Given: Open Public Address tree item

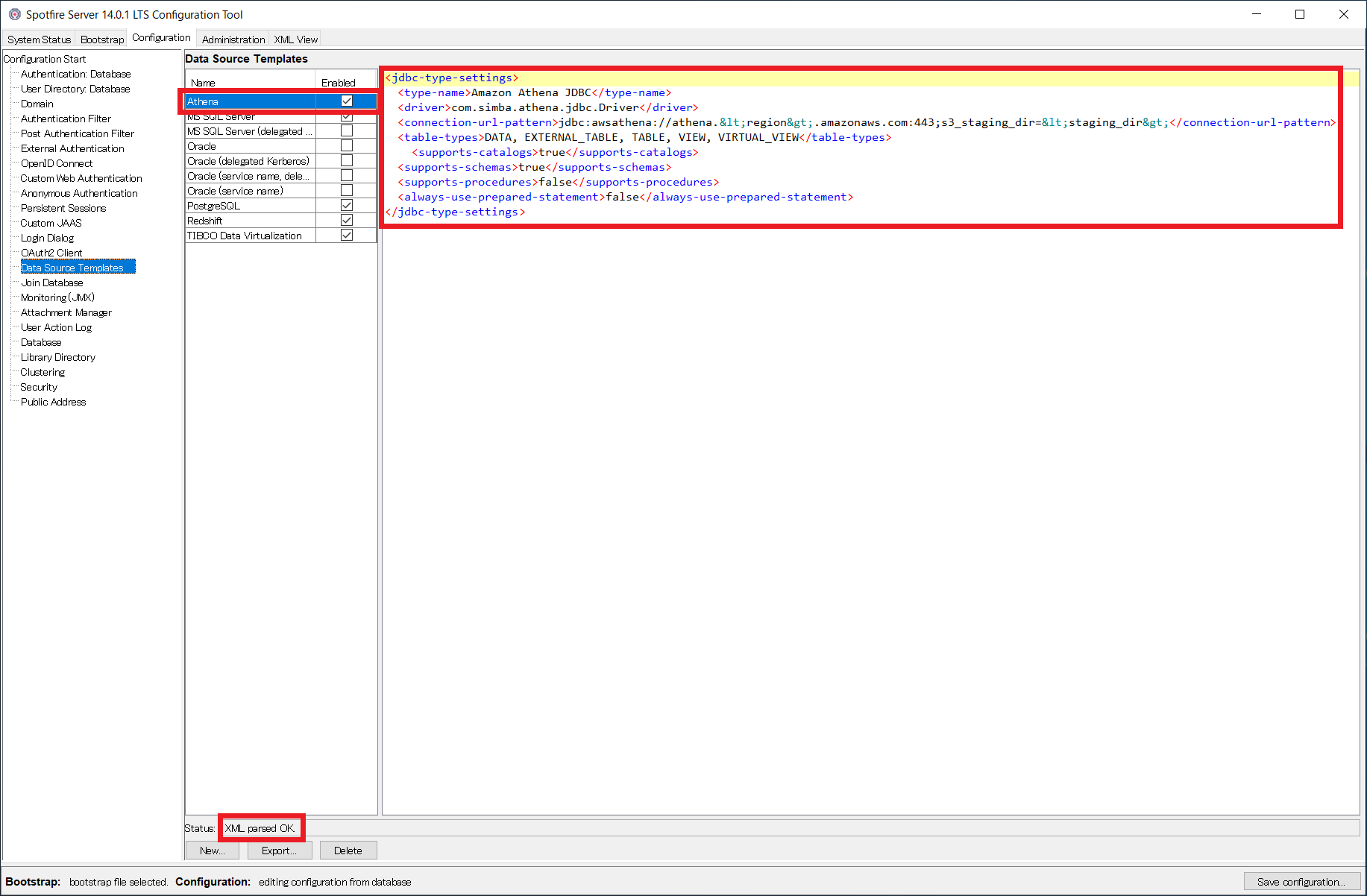Looking at the screenshot, I should 53,402.
